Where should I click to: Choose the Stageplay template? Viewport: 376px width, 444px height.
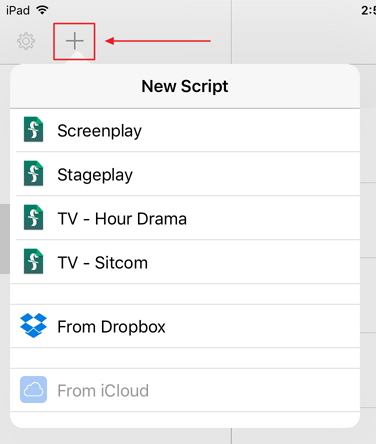click(185, 174)
